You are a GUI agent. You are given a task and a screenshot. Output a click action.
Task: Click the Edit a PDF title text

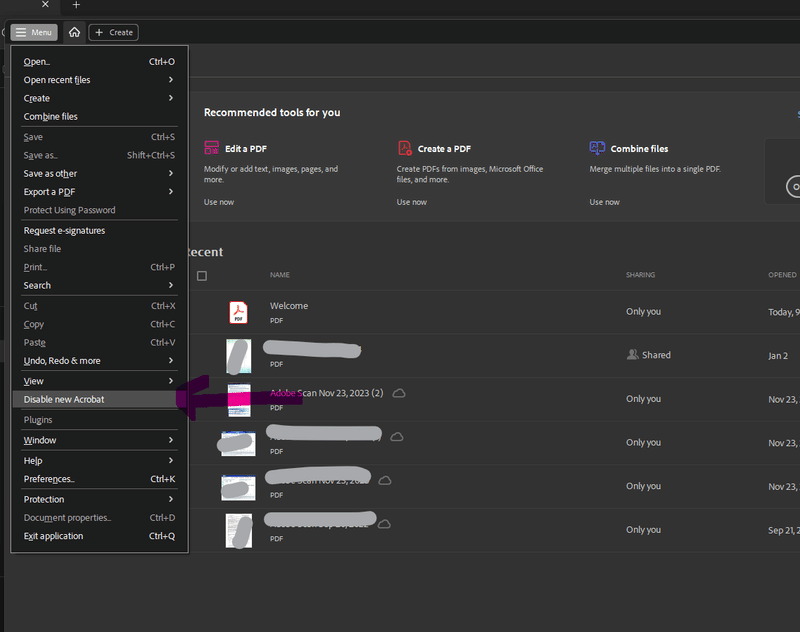[x=246, y=149]
